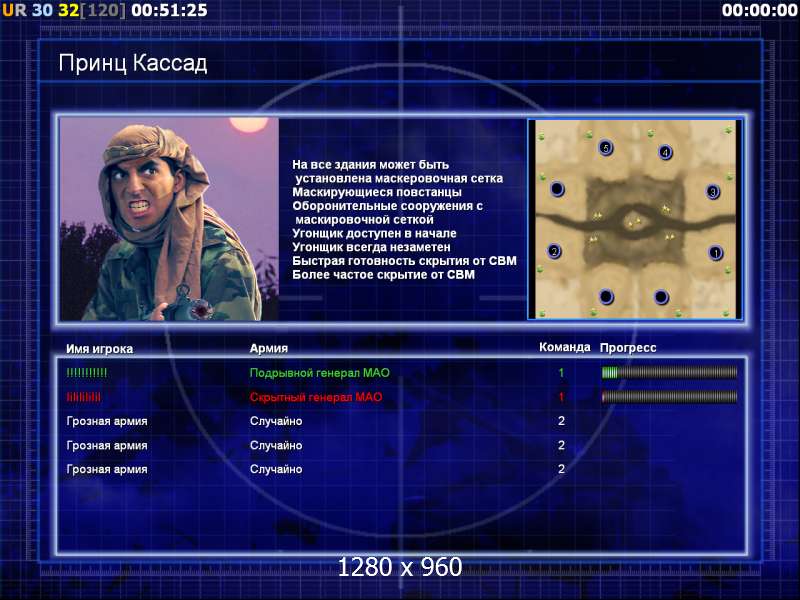Click the "Армия" column header
This screenshot has width=800, height=600.
[x=269, y=348]
